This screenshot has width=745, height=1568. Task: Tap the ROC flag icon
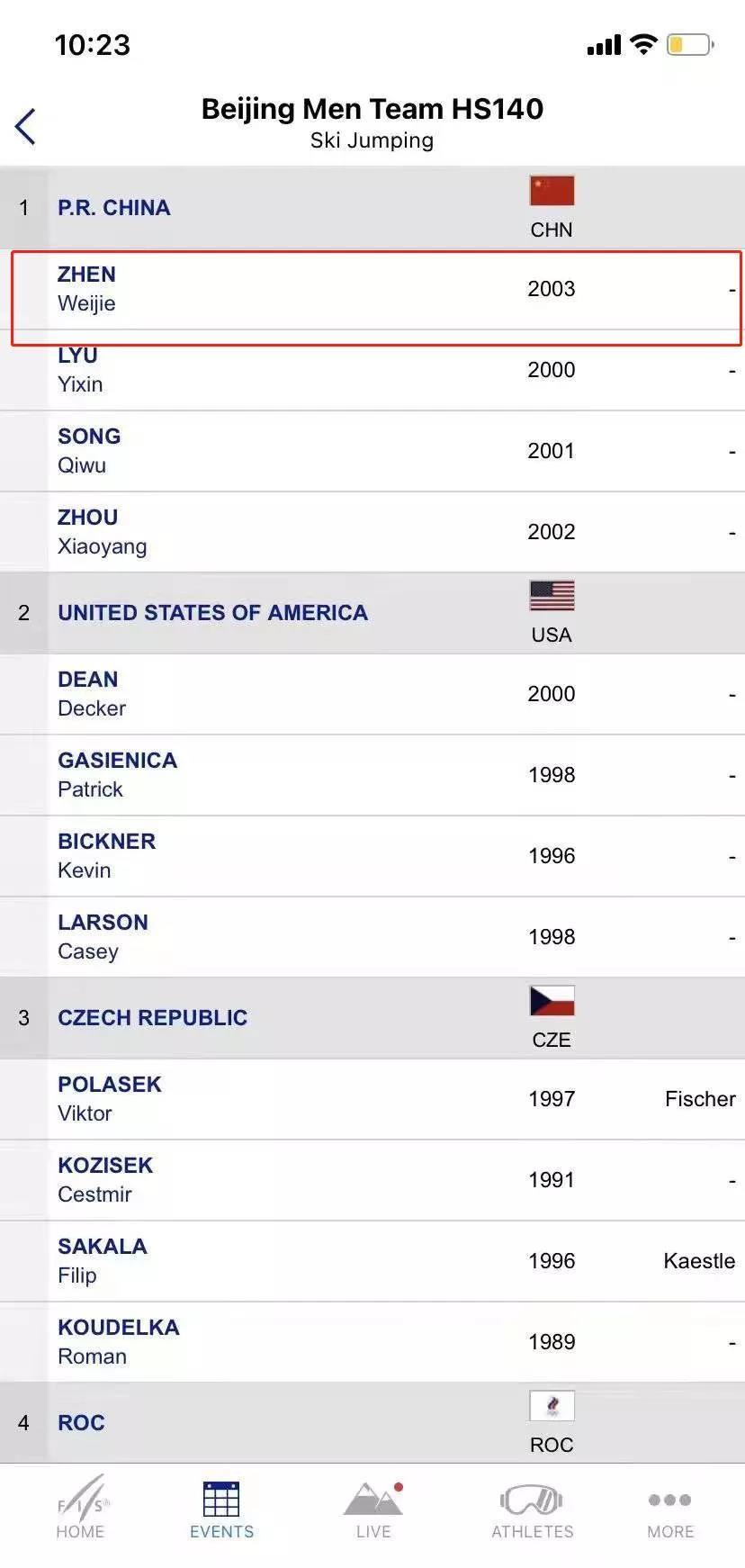pos(552,1406)
